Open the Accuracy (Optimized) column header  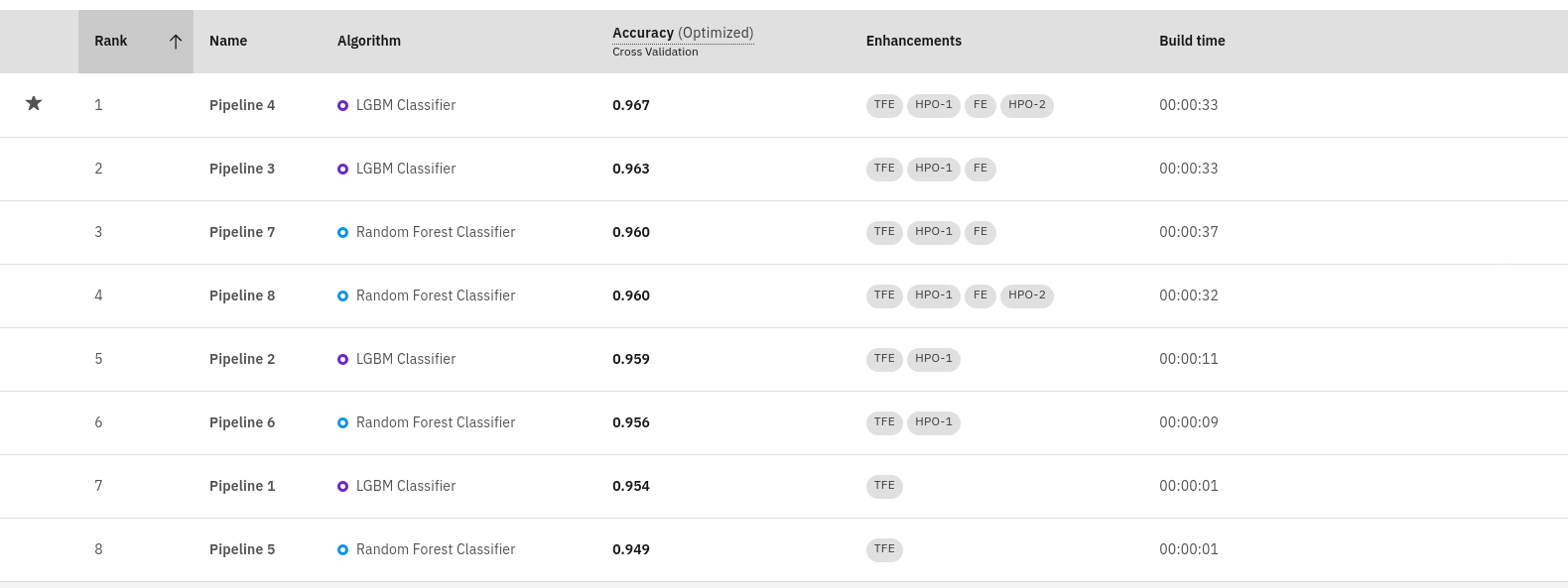point(683,33)
